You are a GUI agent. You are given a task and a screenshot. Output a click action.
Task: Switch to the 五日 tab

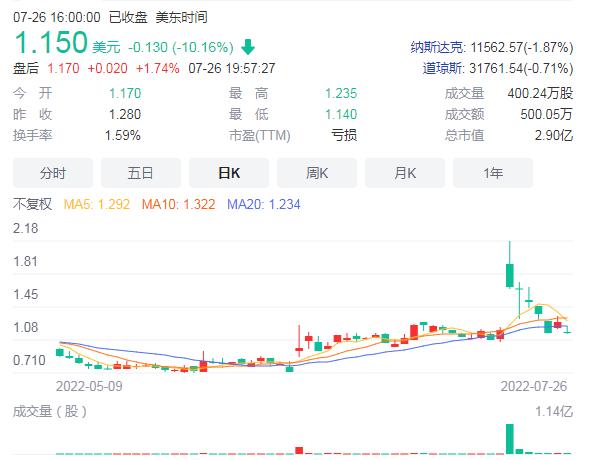click(141, 173)
